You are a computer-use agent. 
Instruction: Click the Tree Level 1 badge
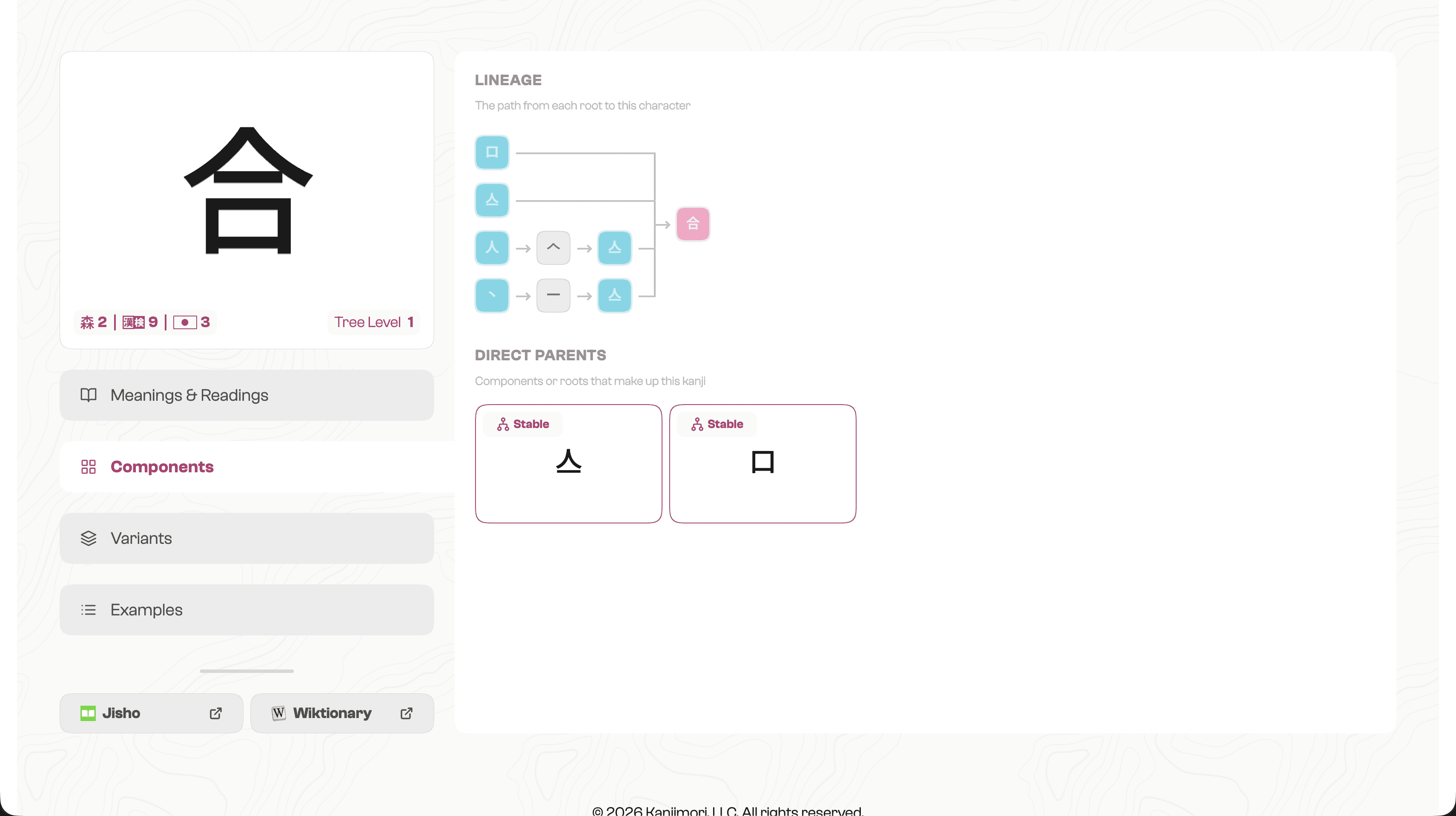tap(373, 322)
